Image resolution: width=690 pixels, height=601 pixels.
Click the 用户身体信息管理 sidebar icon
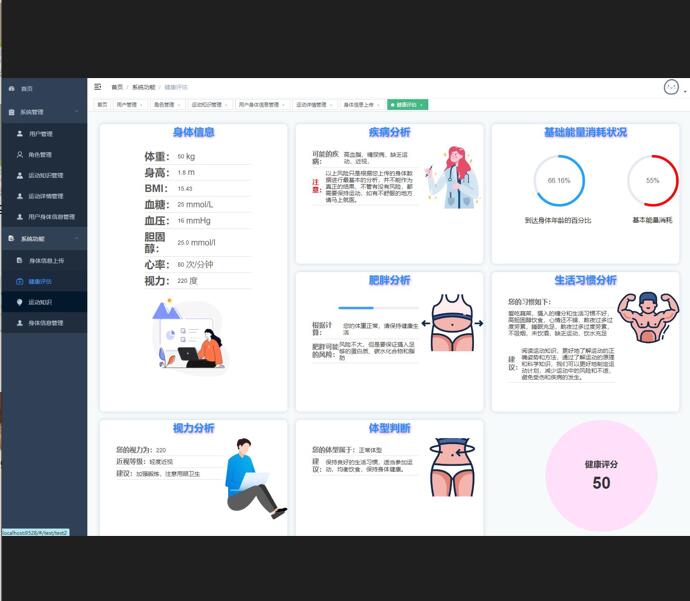[x=20, y=216]
